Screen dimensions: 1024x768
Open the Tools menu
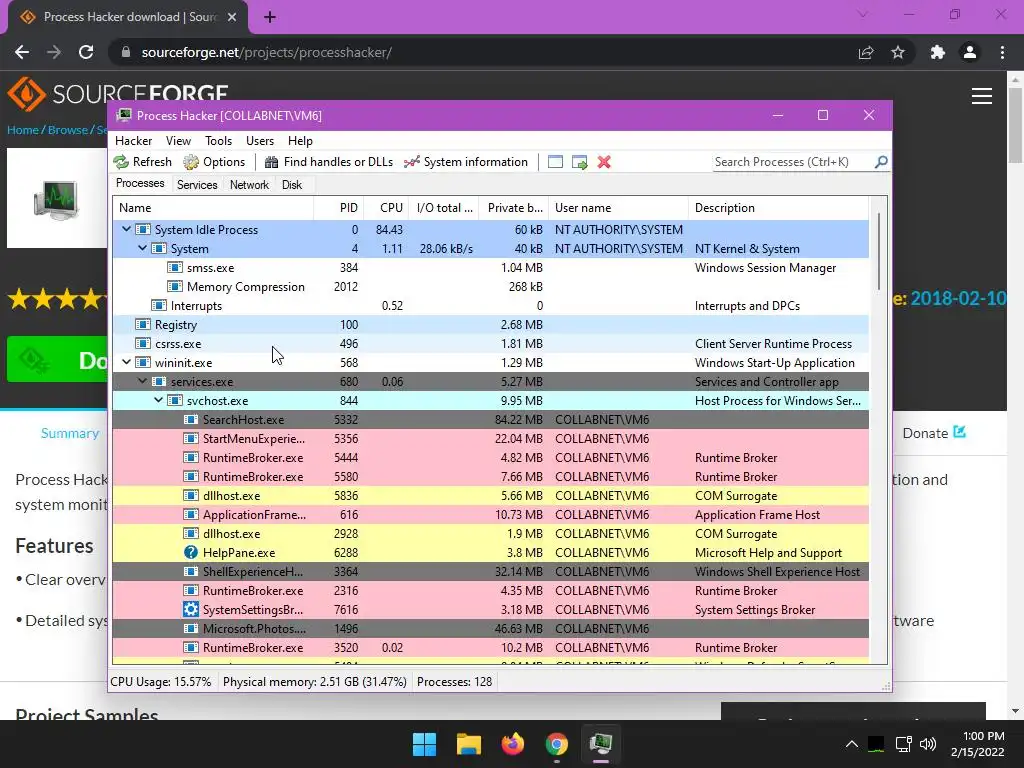coord(218,141)
